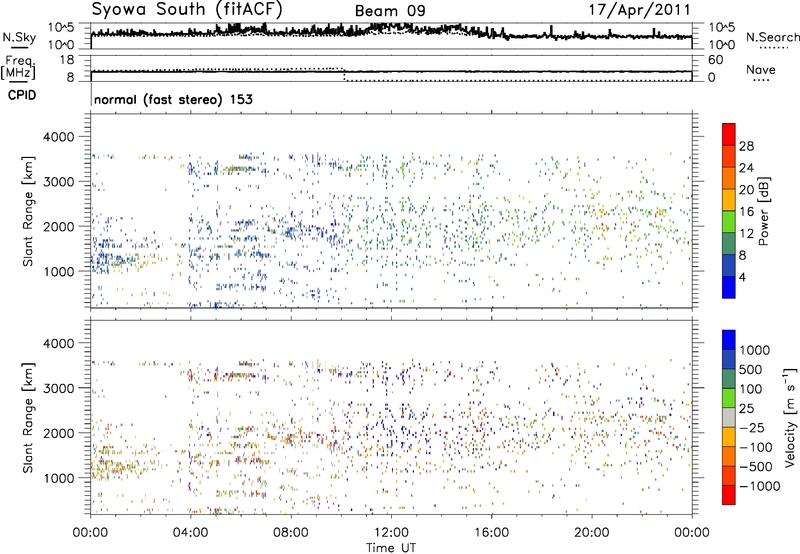
Task: Select the 1000 km tick in velocity panel
Action: coord(58,478)
